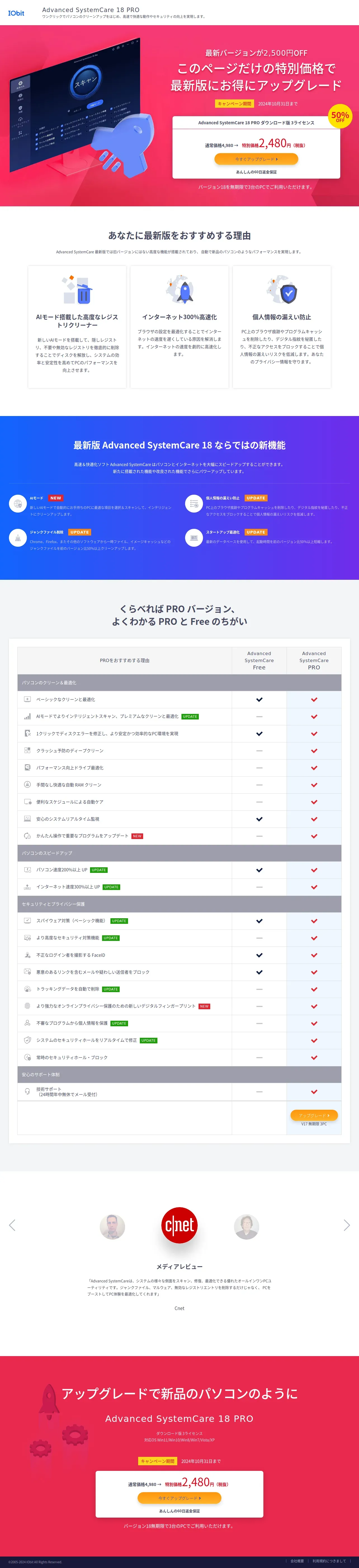This screenshot has height=1568, width=359.
Task: Click the AIモード feature icon
Action: pos(18,503)
